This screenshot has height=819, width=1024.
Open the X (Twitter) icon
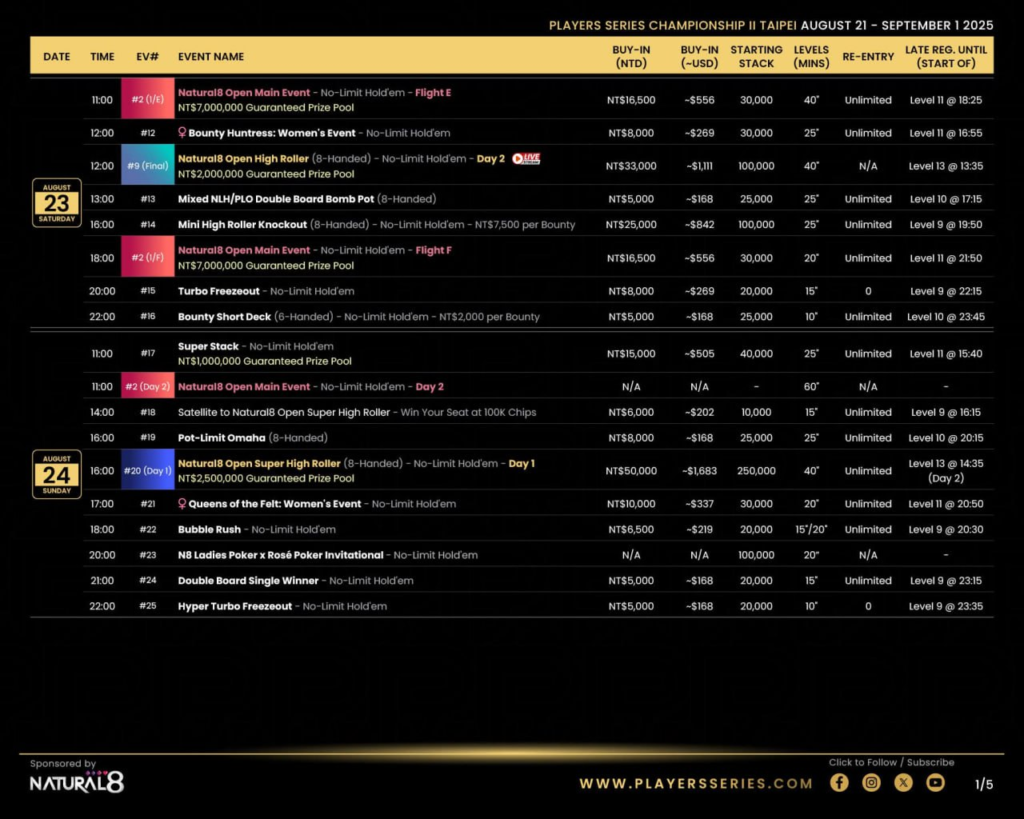point(903,783)
